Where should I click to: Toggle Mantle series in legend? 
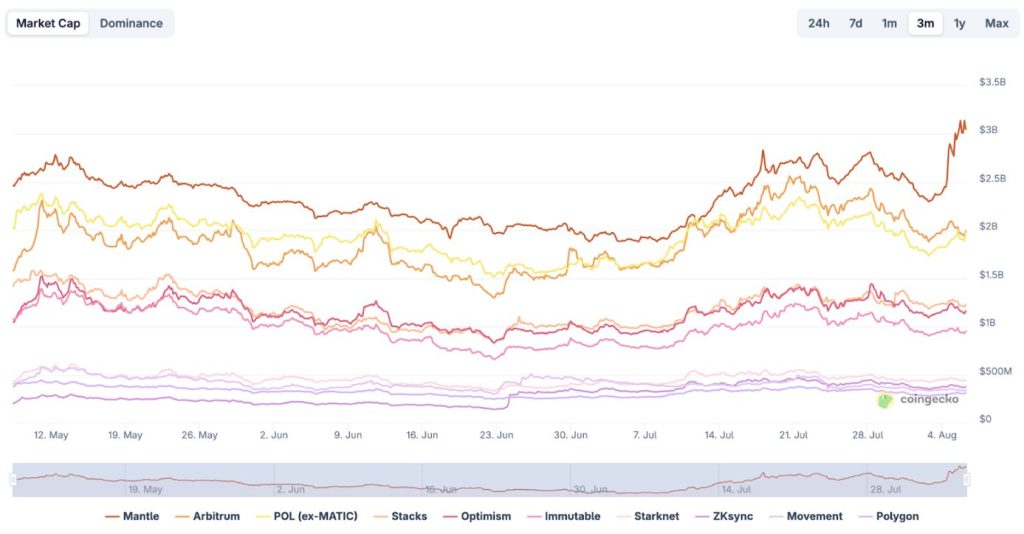pos(137,516)
